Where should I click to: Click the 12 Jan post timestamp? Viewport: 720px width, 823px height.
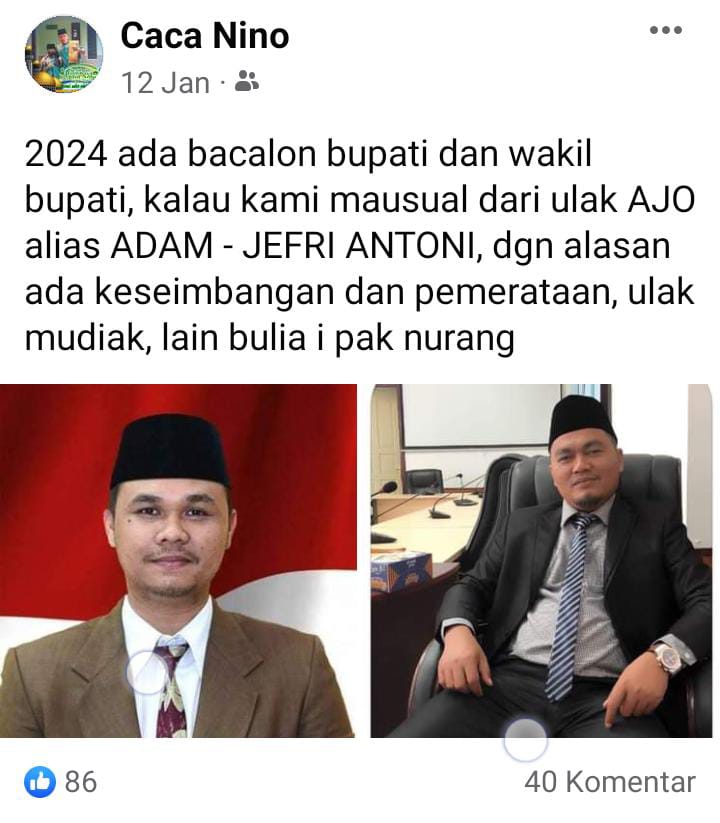(165, 83)
